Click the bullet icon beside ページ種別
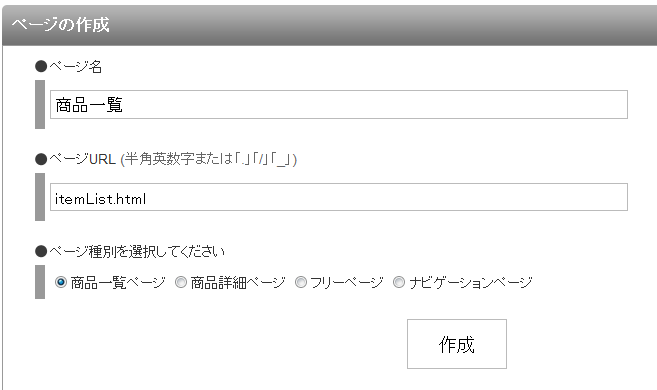This screenshot has width=657, height=390. coord(41,251)
